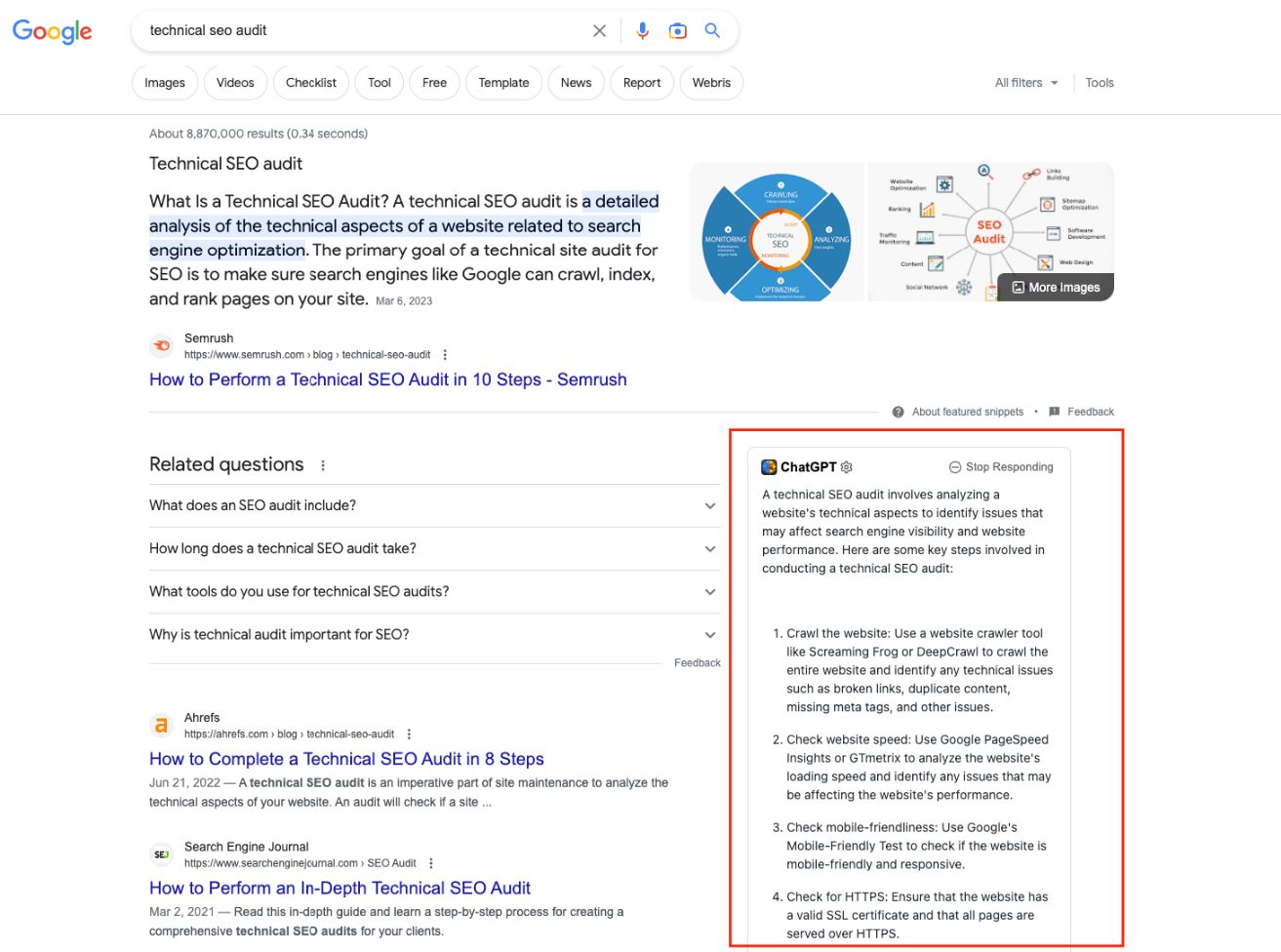
Task: Click the About featured snippets info icon
Action: pos(898,412)
